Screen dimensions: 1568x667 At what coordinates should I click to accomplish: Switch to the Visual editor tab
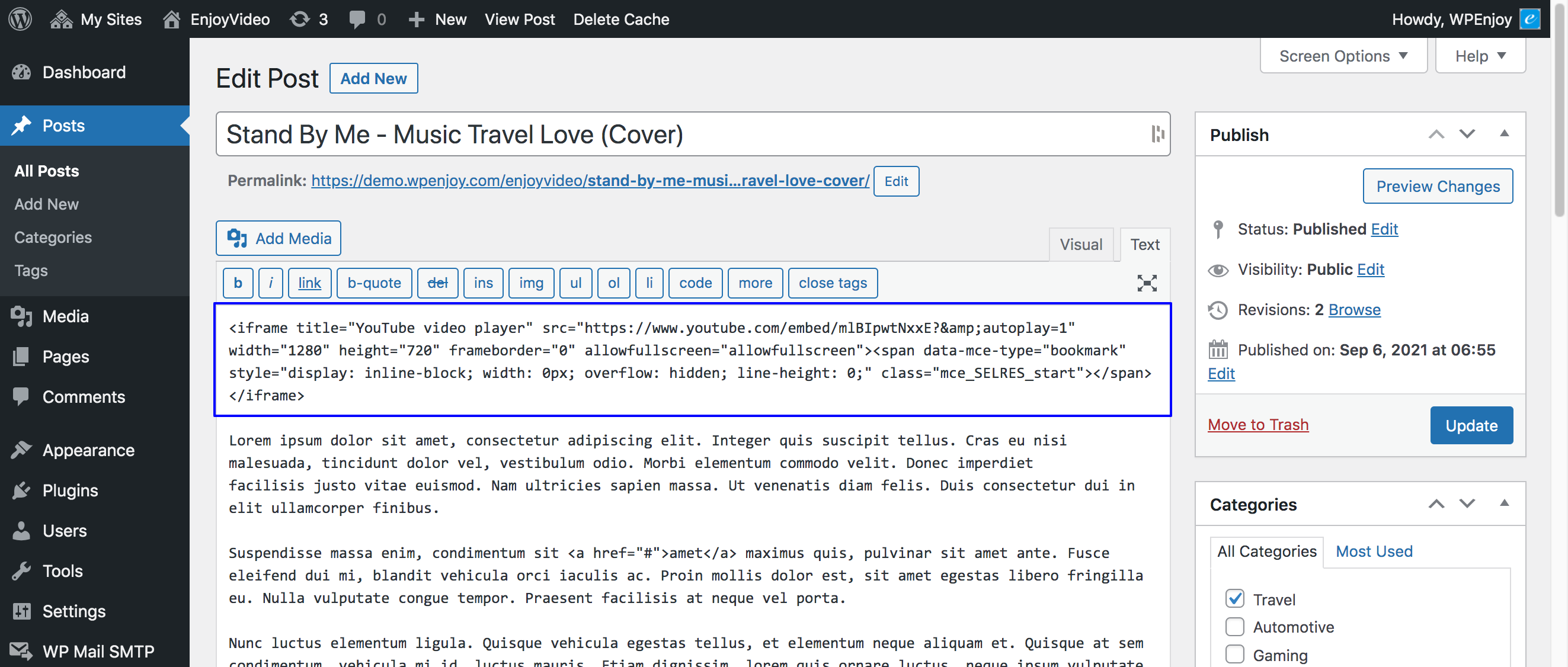[1080, 245]
